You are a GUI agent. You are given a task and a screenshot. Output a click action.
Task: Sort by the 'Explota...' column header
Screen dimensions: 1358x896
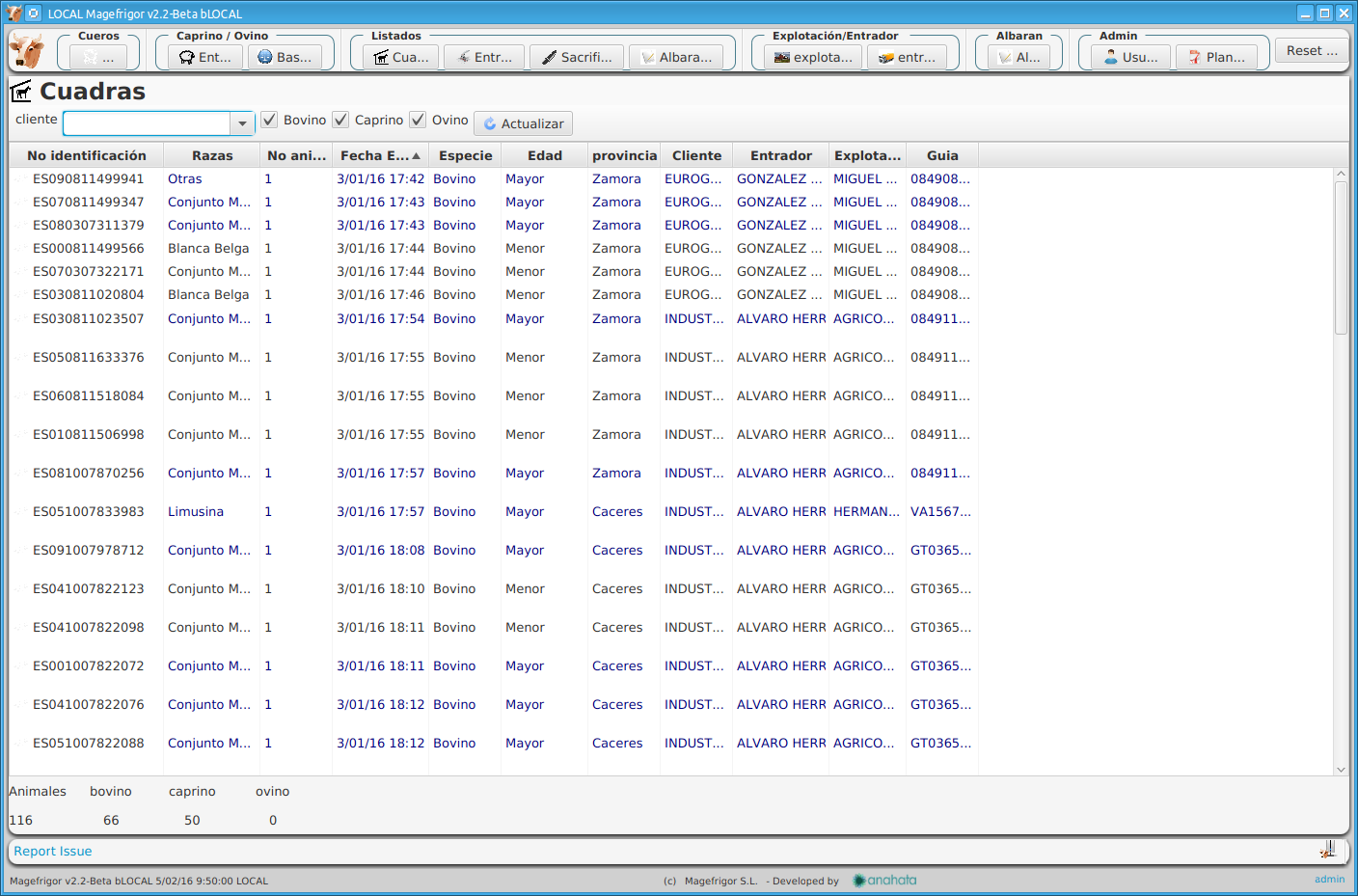pyautogui.click(x=867, y=155)
